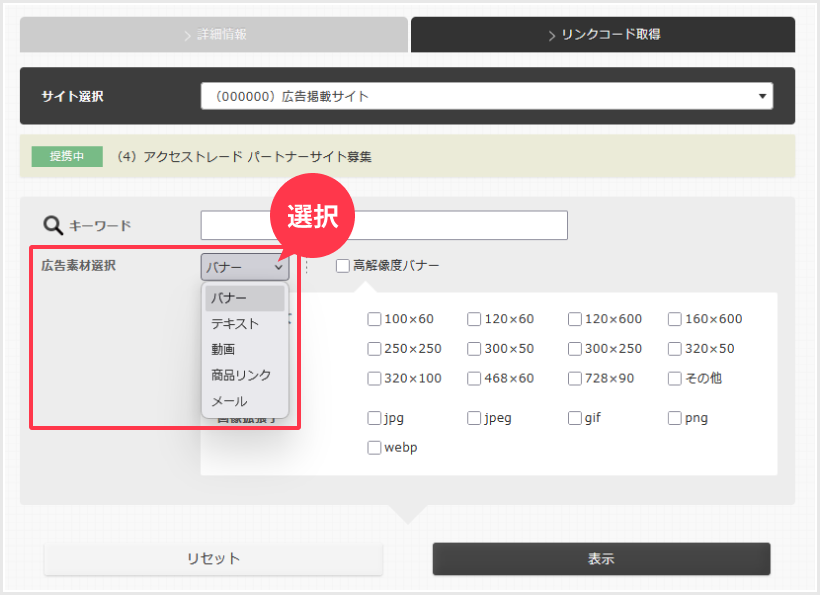Screen dimensions: 820x595
Task: Check the 120×600 size checkbox
Action: (575, 319)
